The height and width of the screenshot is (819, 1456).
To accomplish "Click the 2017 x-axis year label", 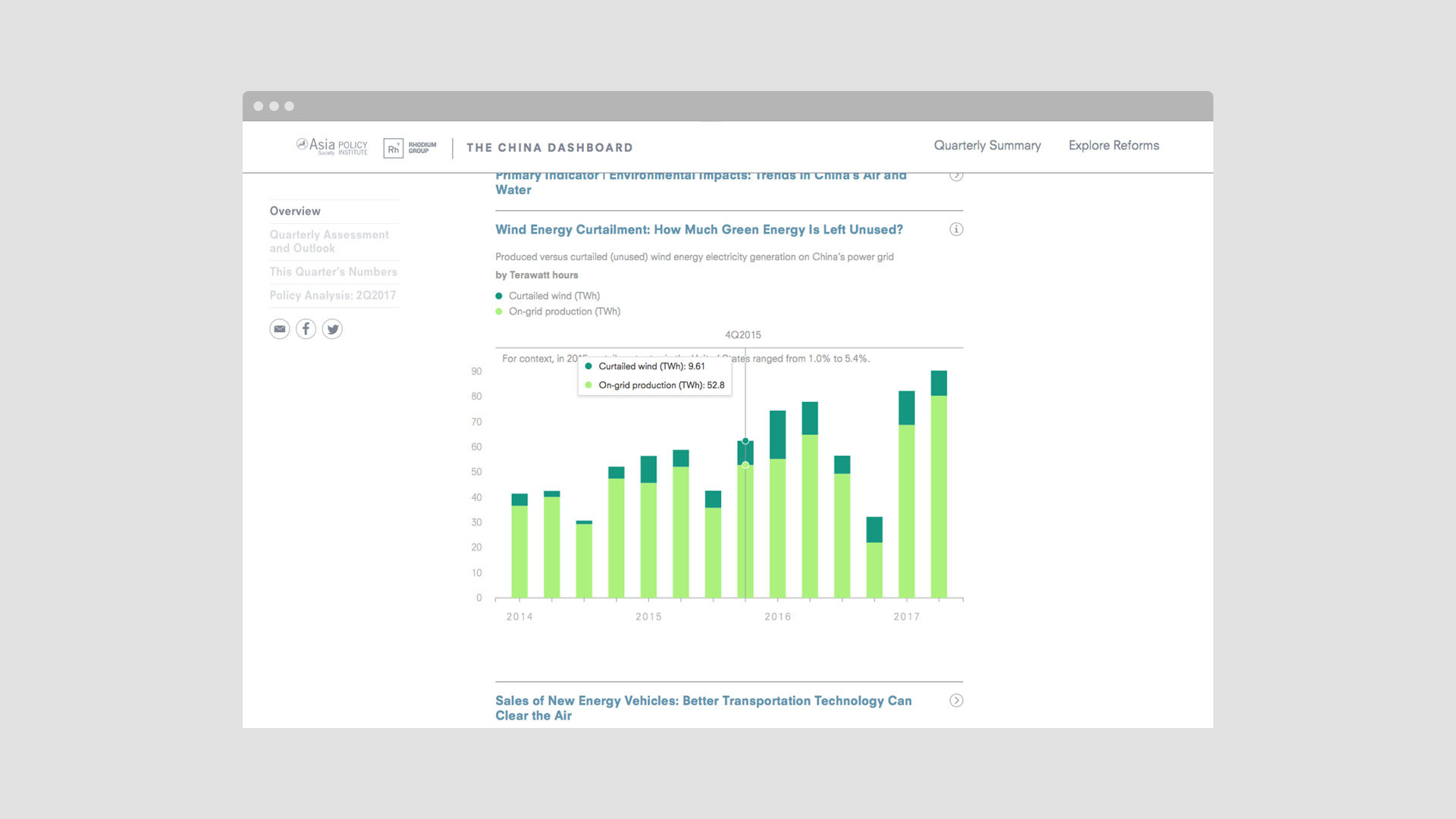I will (906, 617).
